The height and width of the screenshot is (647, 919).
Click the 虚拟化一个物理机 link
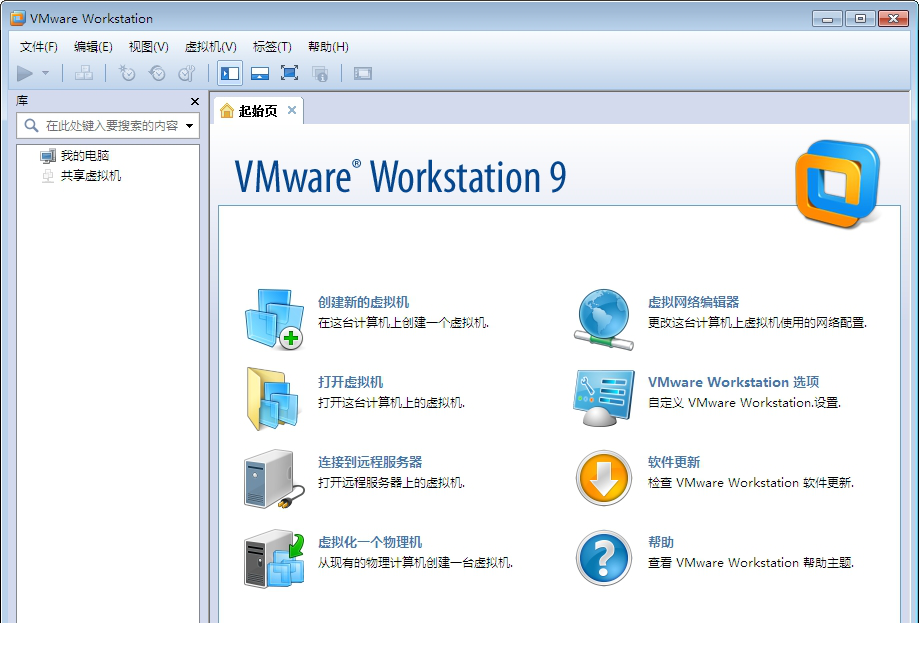click(370, 542)
